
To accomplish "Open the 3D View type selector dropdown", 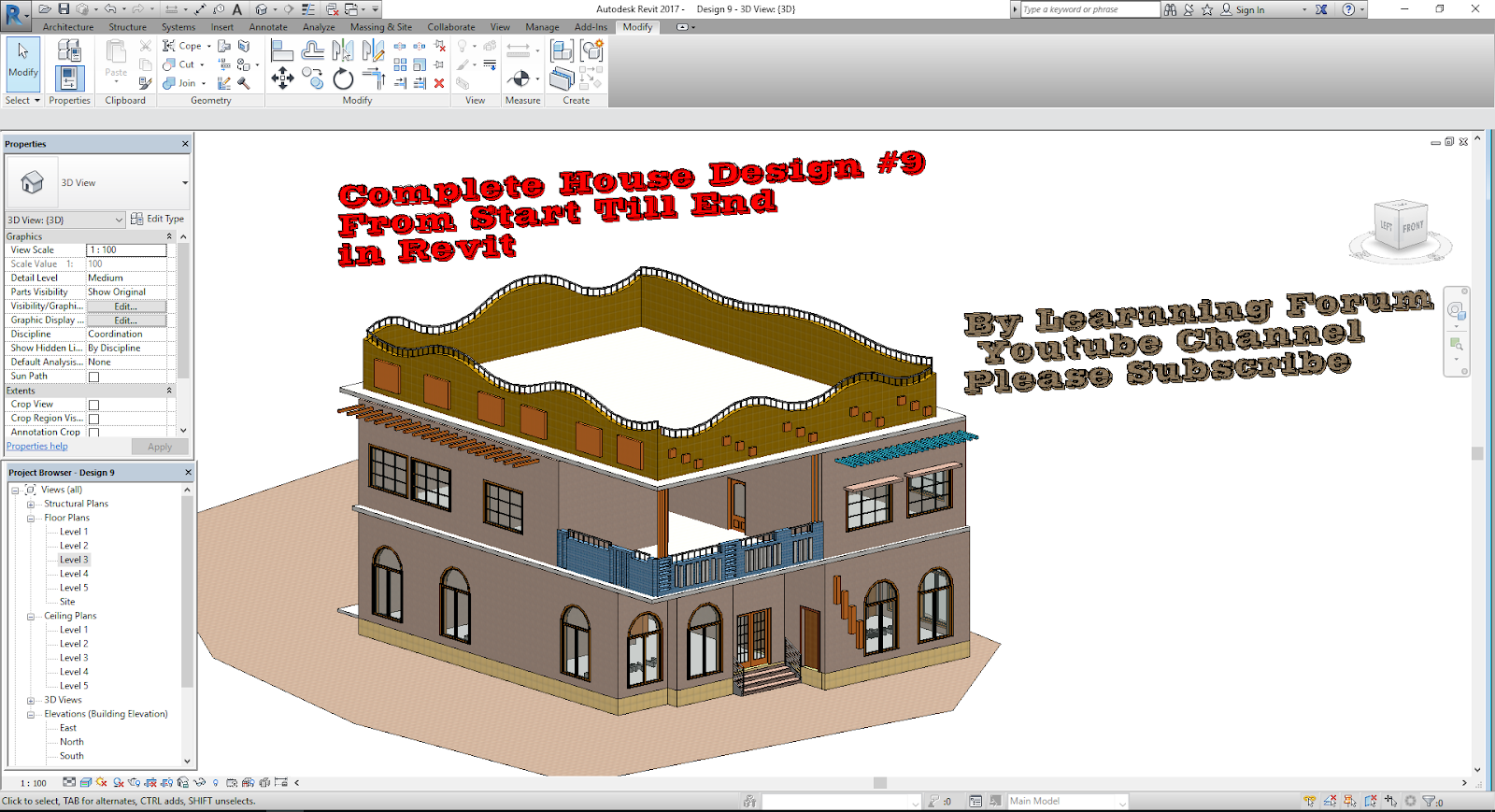I will pos(185,183).
